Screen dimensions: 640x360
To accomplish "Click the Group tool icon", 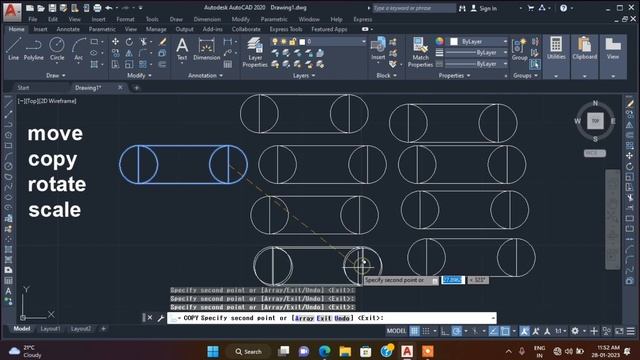I will (x=519, y=49).
